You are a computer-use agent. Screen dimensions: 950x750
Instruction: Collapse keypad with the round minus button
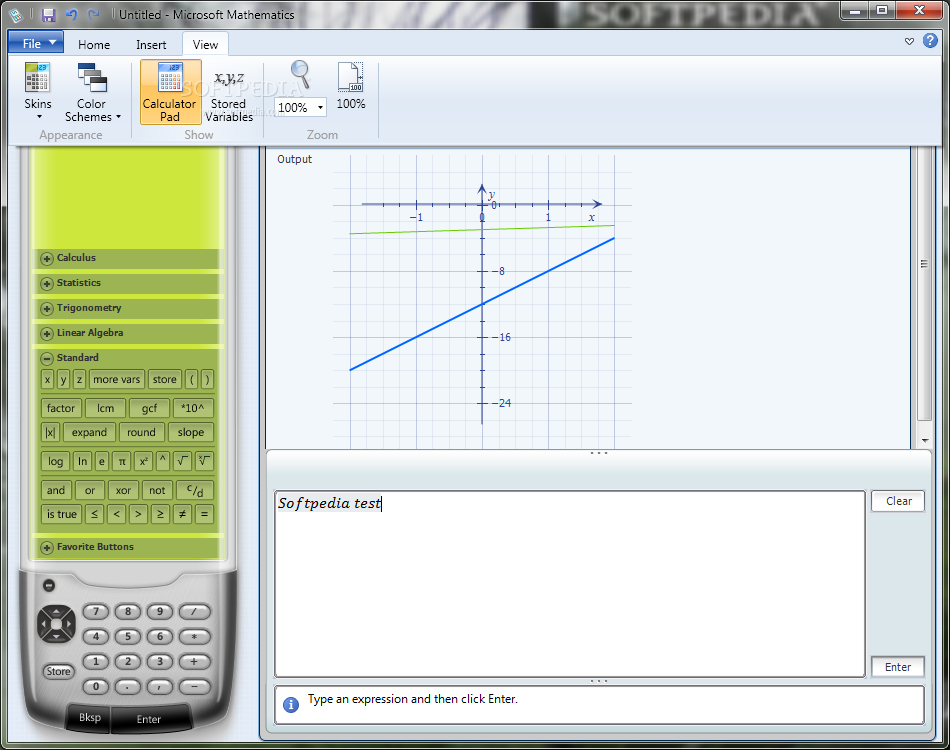click(x=49, y=585)
